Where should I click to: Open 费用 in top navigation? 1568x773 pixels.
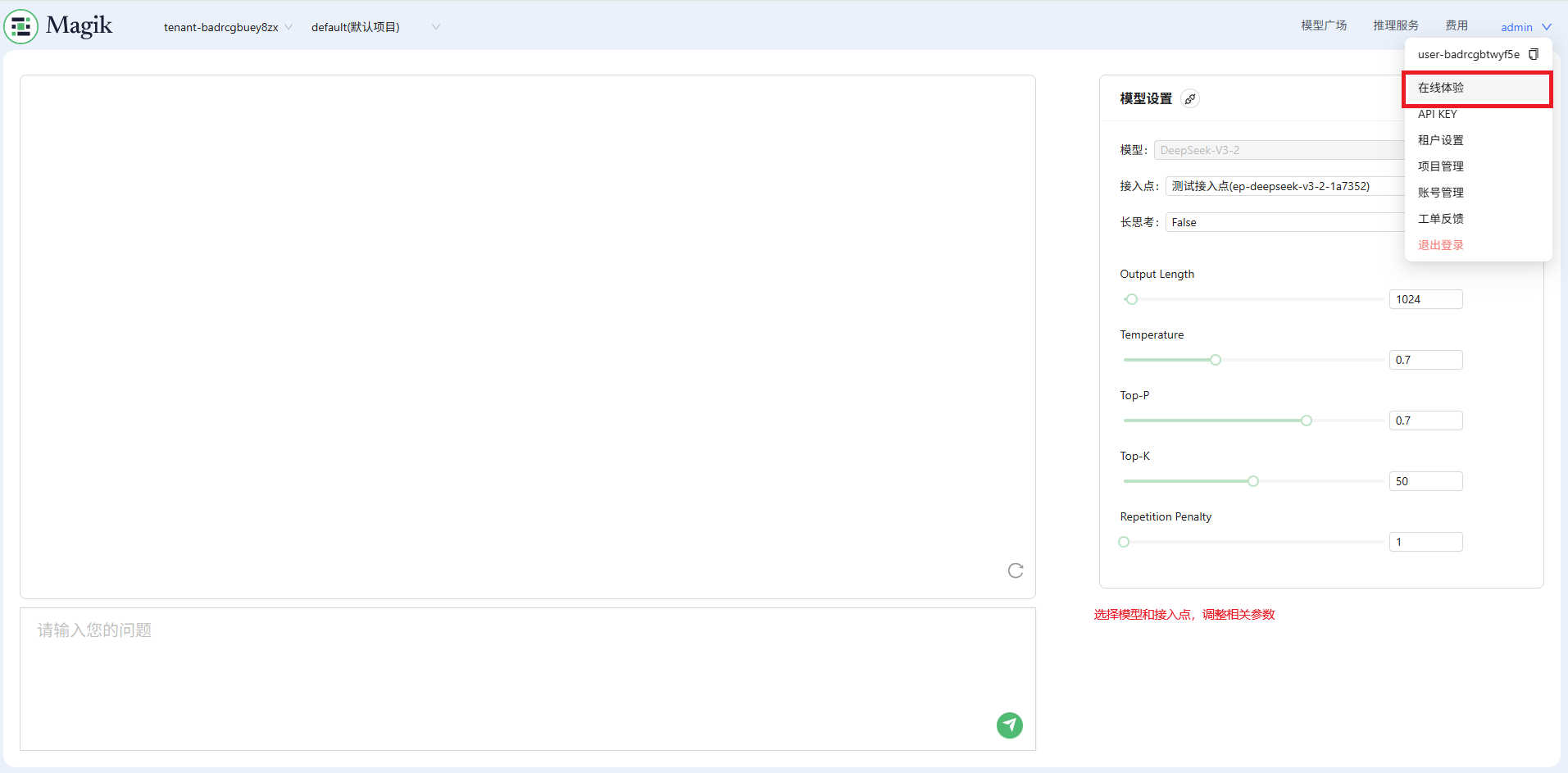point(1457,25)
